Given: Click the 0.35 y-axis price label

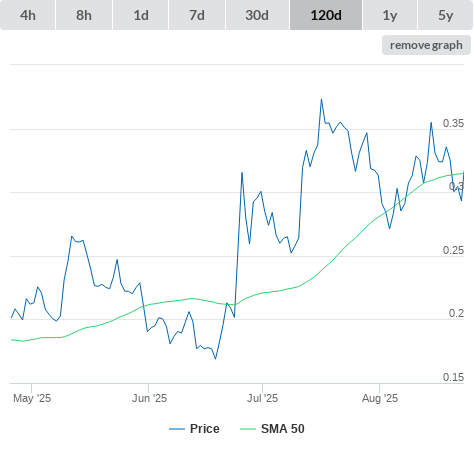Looking at the screenshot, I should [453, 123].
